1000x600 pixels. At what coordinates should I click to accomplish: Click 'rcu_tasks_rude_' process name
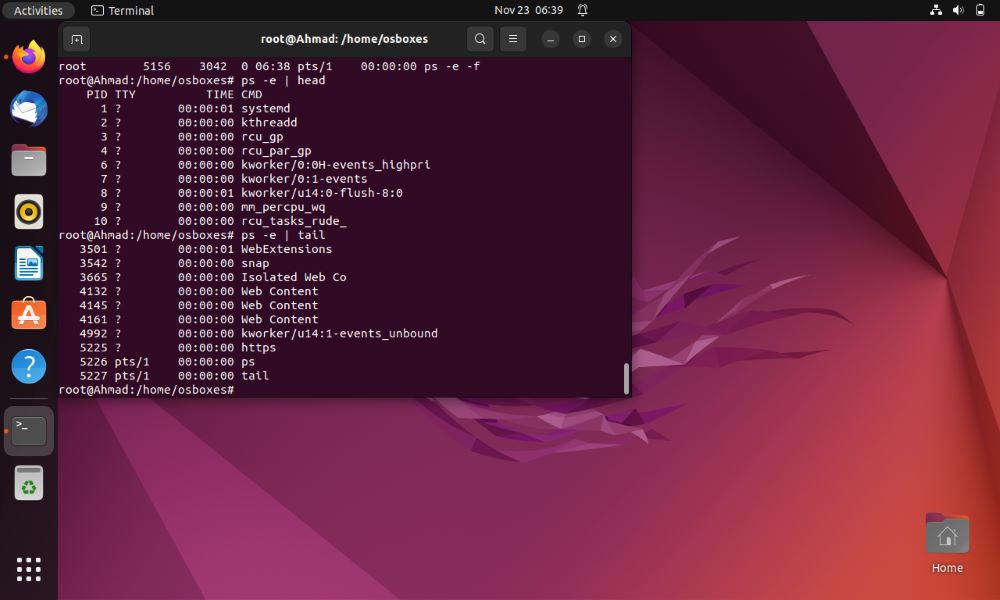click(293, 221)
